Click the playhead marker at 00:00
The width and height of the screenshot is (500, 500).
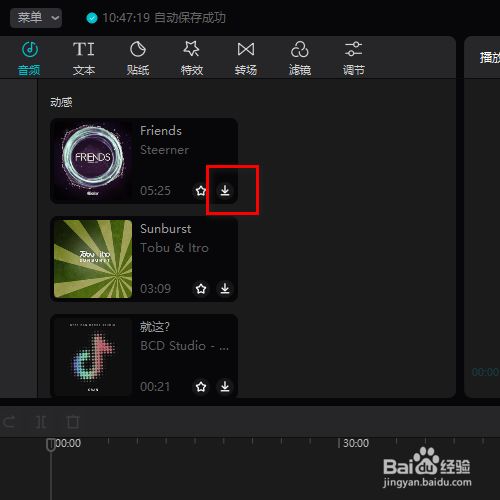tap(51, 445)
